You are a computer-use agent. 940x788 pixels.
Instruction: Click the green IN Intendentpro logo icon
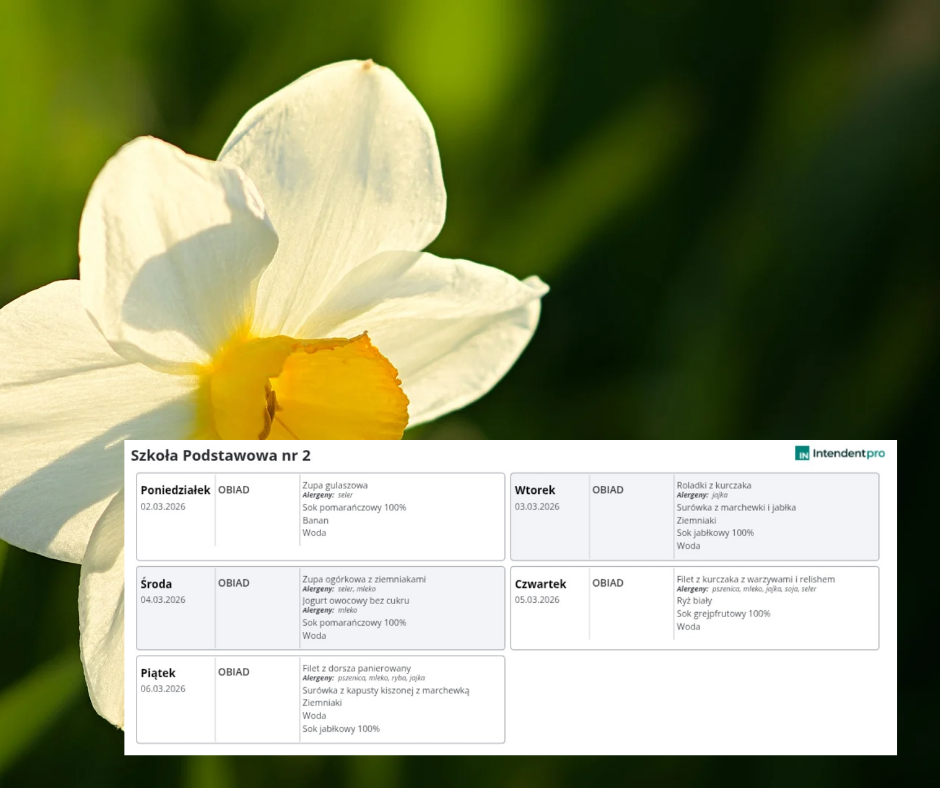pos(802,453)
